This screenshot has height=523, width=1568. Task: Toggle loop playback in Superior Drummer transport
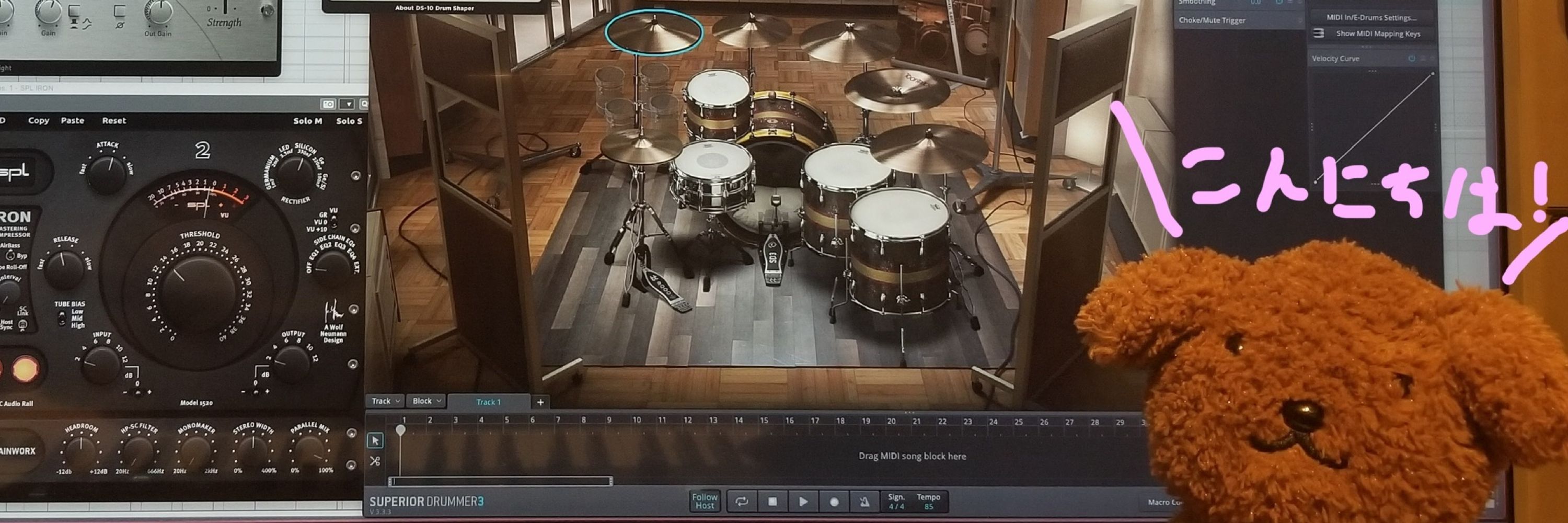741,502
